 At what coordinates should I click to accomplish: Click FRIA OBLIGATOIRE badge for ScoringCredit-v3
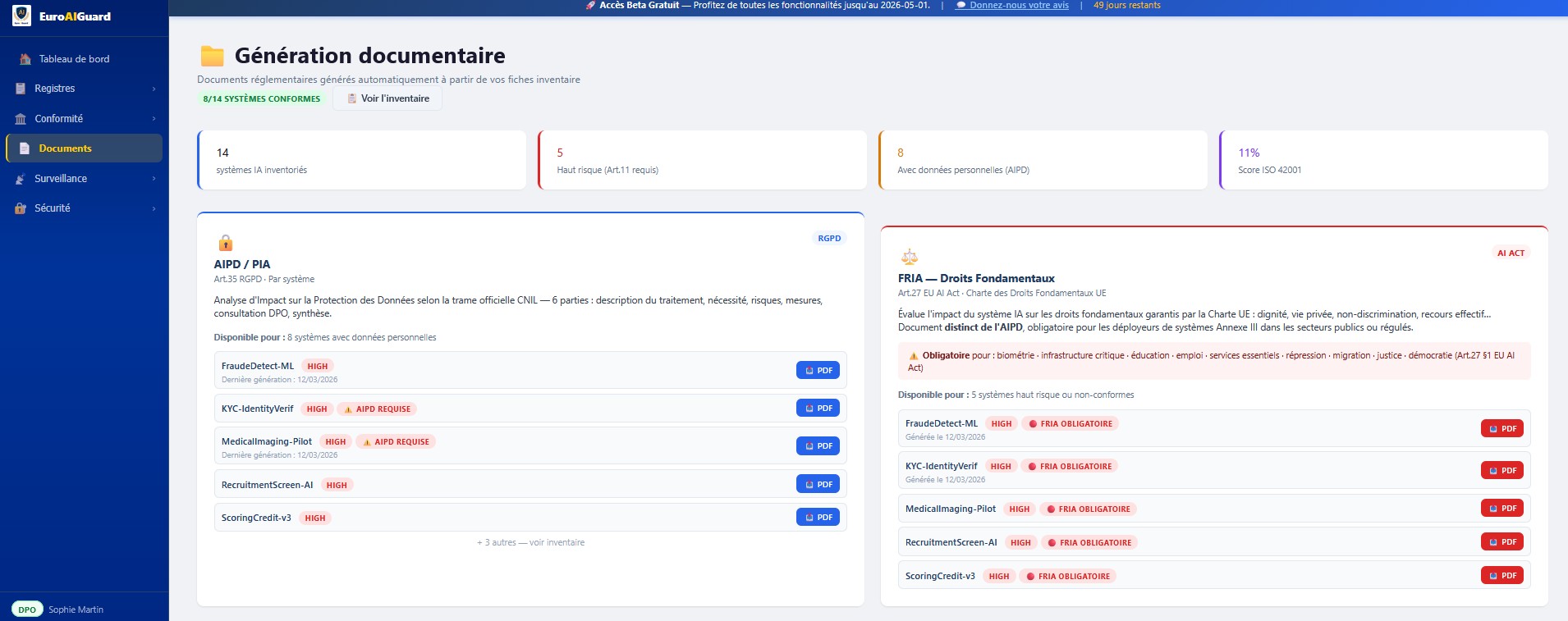[x=1068, y=577]
